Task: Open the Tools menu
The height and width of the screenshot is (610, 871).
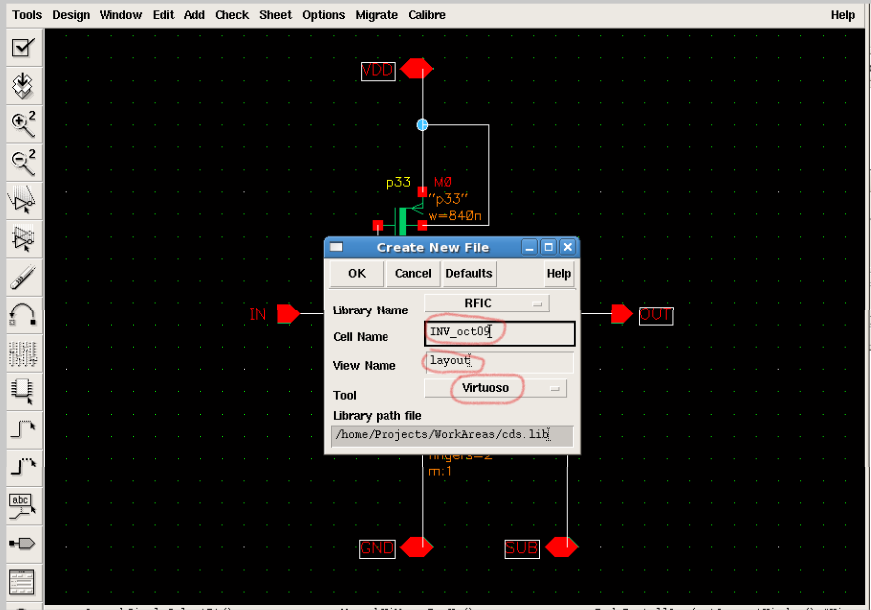Action: pyautogui.click(x=27, y=15)
